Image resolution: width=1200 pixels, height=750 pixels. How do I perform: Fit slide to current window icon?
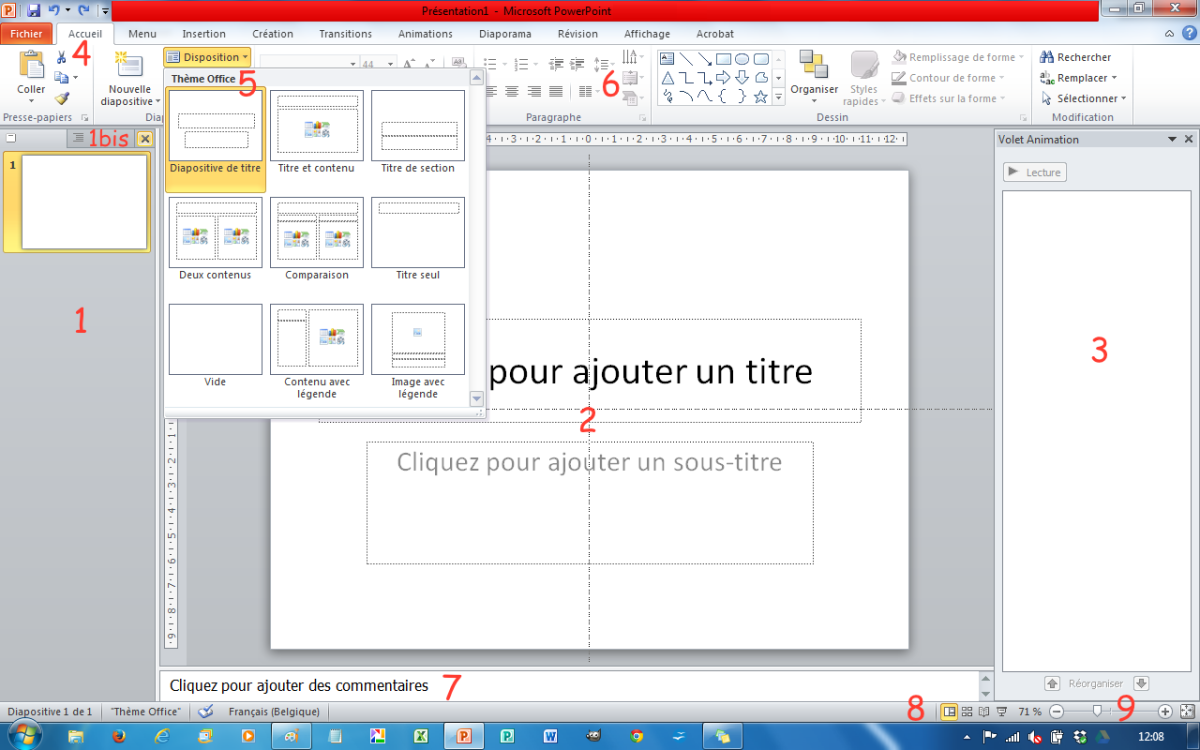tap(1187, 711)
